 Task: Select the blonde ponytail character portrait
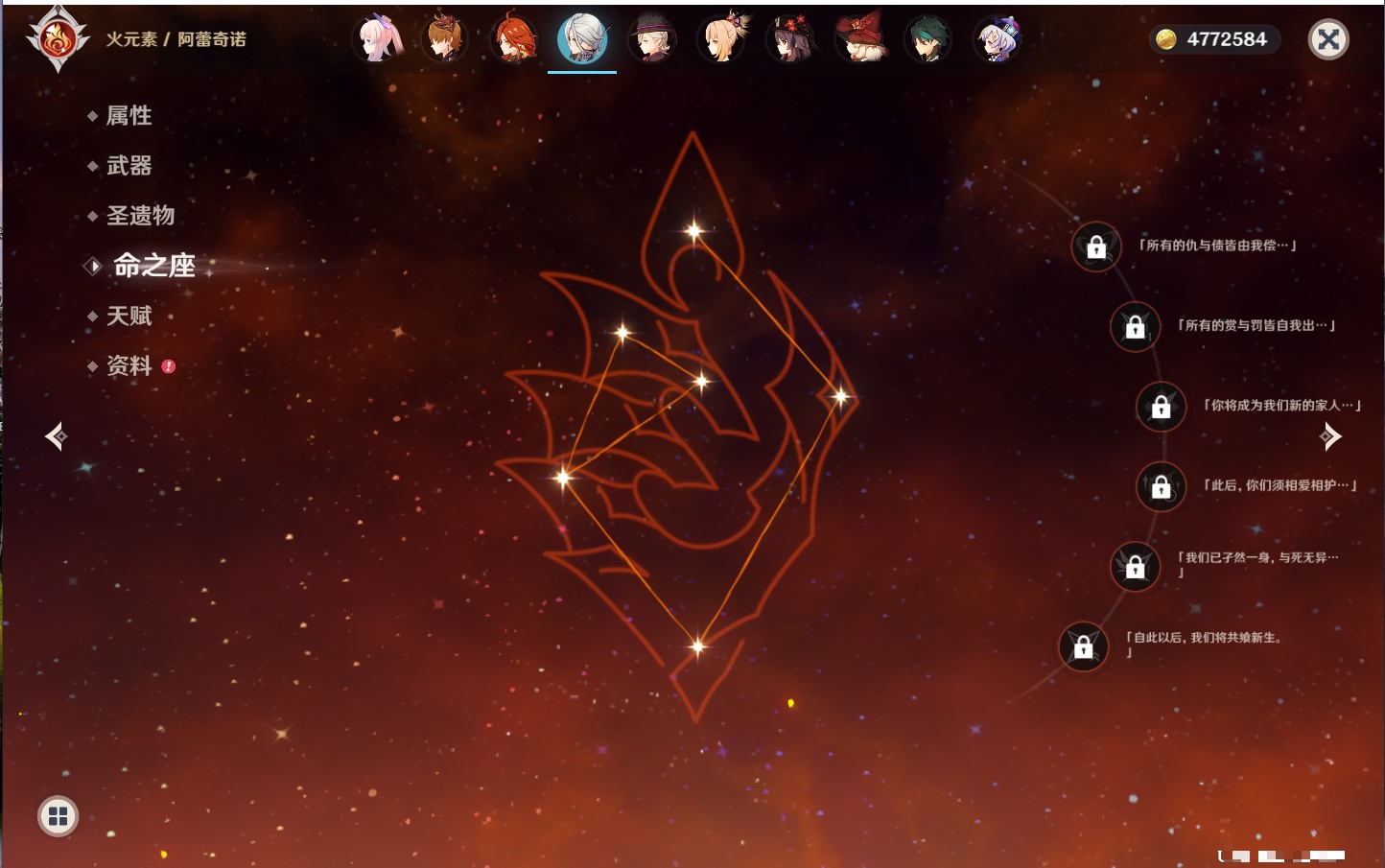(721, 39)
